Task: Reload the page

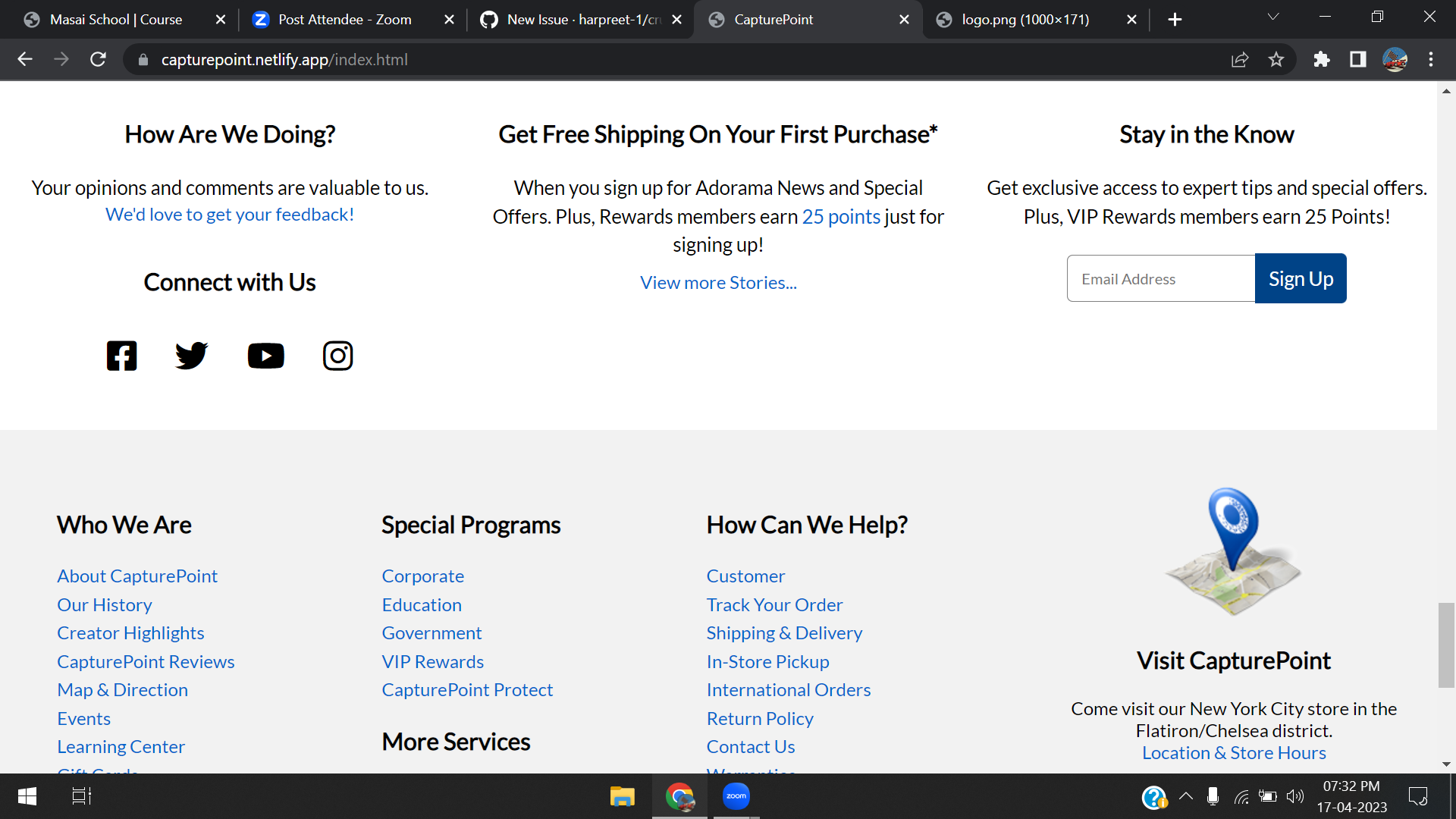Action: 98,59
